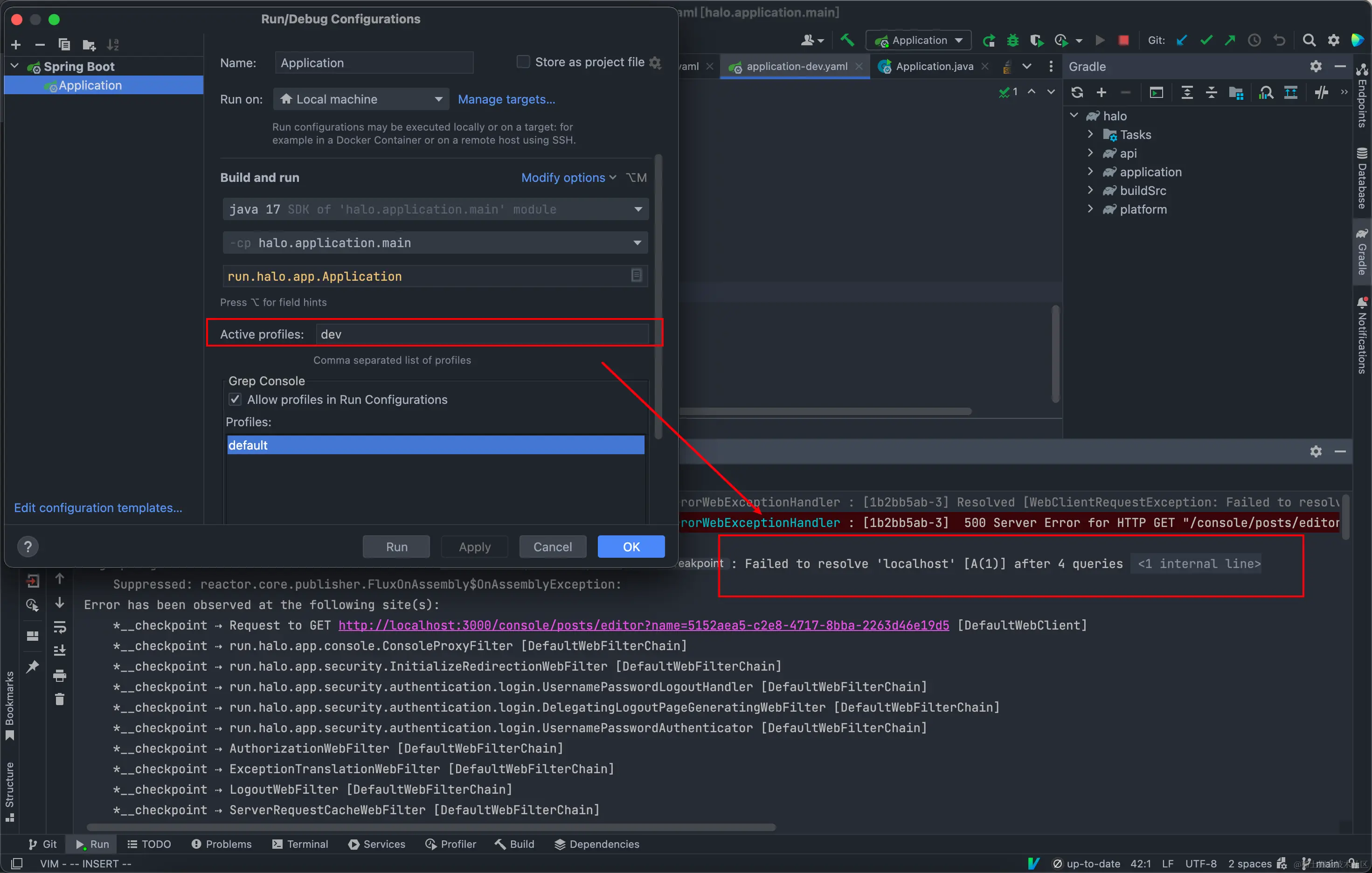Open Problems tool window tab
The height and width of the screenshot is (873, 1372).
pos(222,844)
